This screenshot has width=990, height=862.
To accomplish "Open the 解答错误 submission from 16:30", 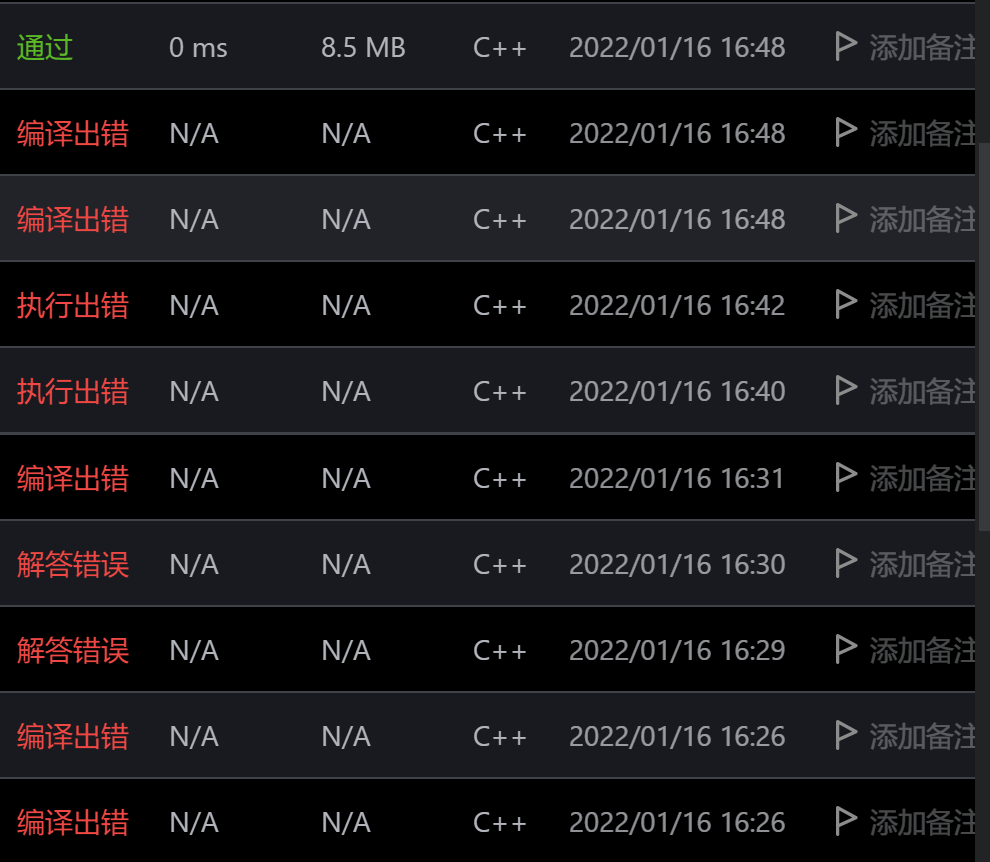I will (72, 564).
